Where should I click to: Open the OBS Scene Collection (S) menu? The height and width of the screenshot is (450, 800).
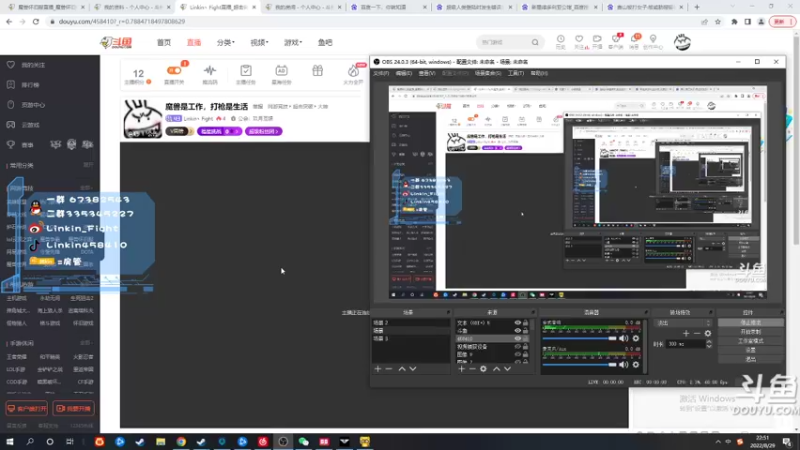point(488,73)
